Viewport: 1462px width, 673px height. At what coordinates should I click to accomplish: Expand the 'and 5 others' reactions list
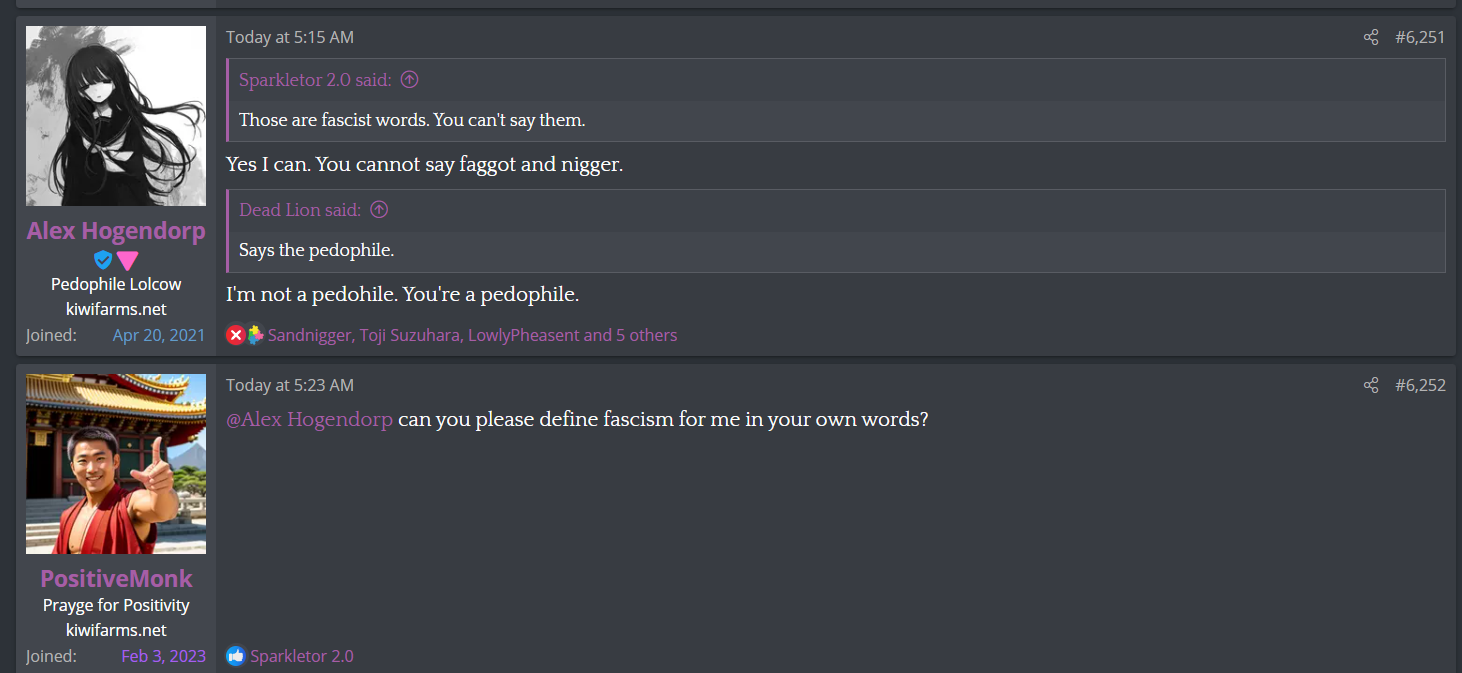coord(630,336)
